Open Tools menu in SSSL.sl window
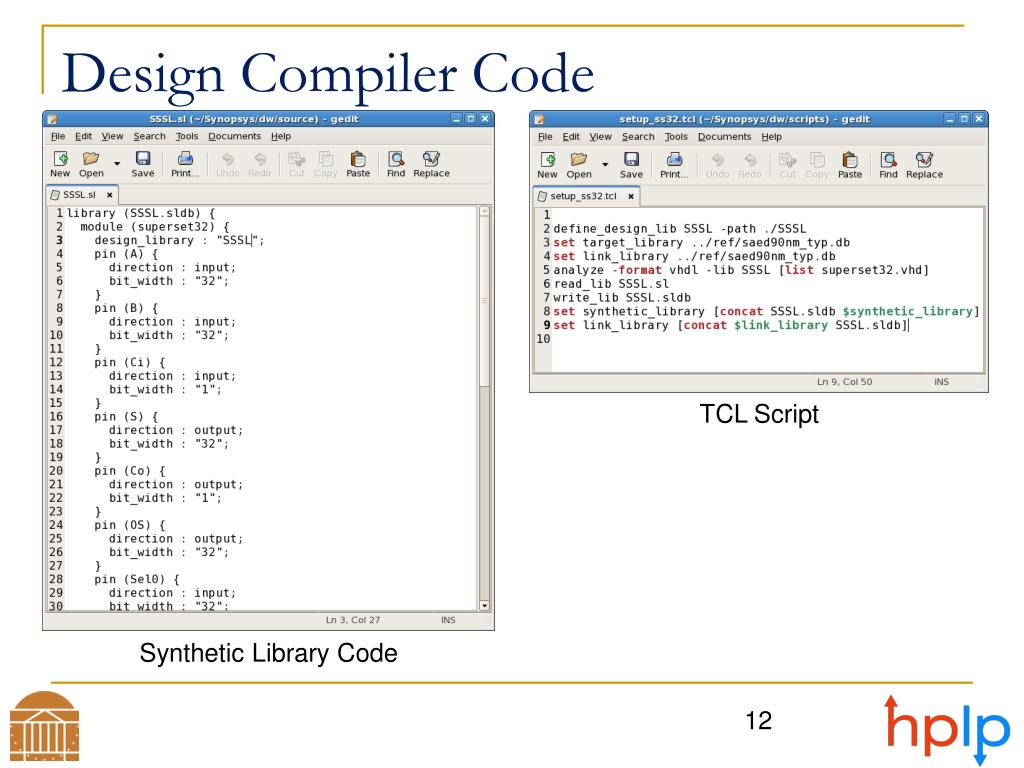The height and width of the screenshot is (768, 1024). point(187,136)
